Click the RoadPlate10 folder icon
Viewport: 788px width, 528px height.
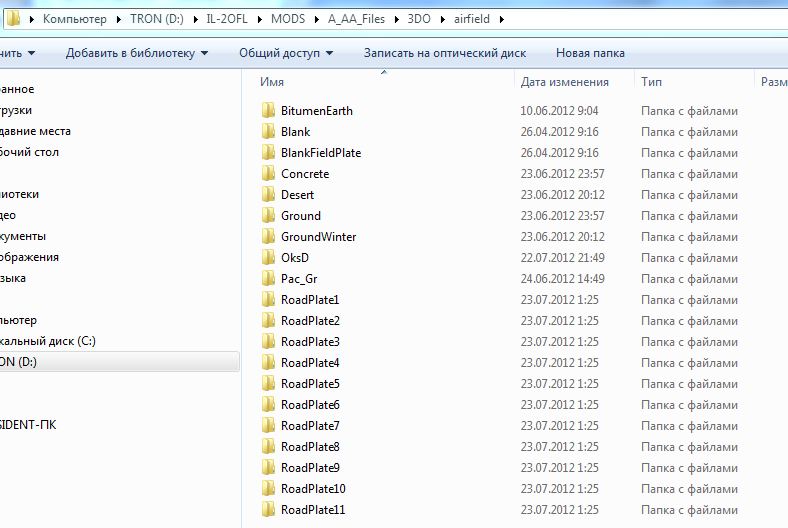(268, 488)
